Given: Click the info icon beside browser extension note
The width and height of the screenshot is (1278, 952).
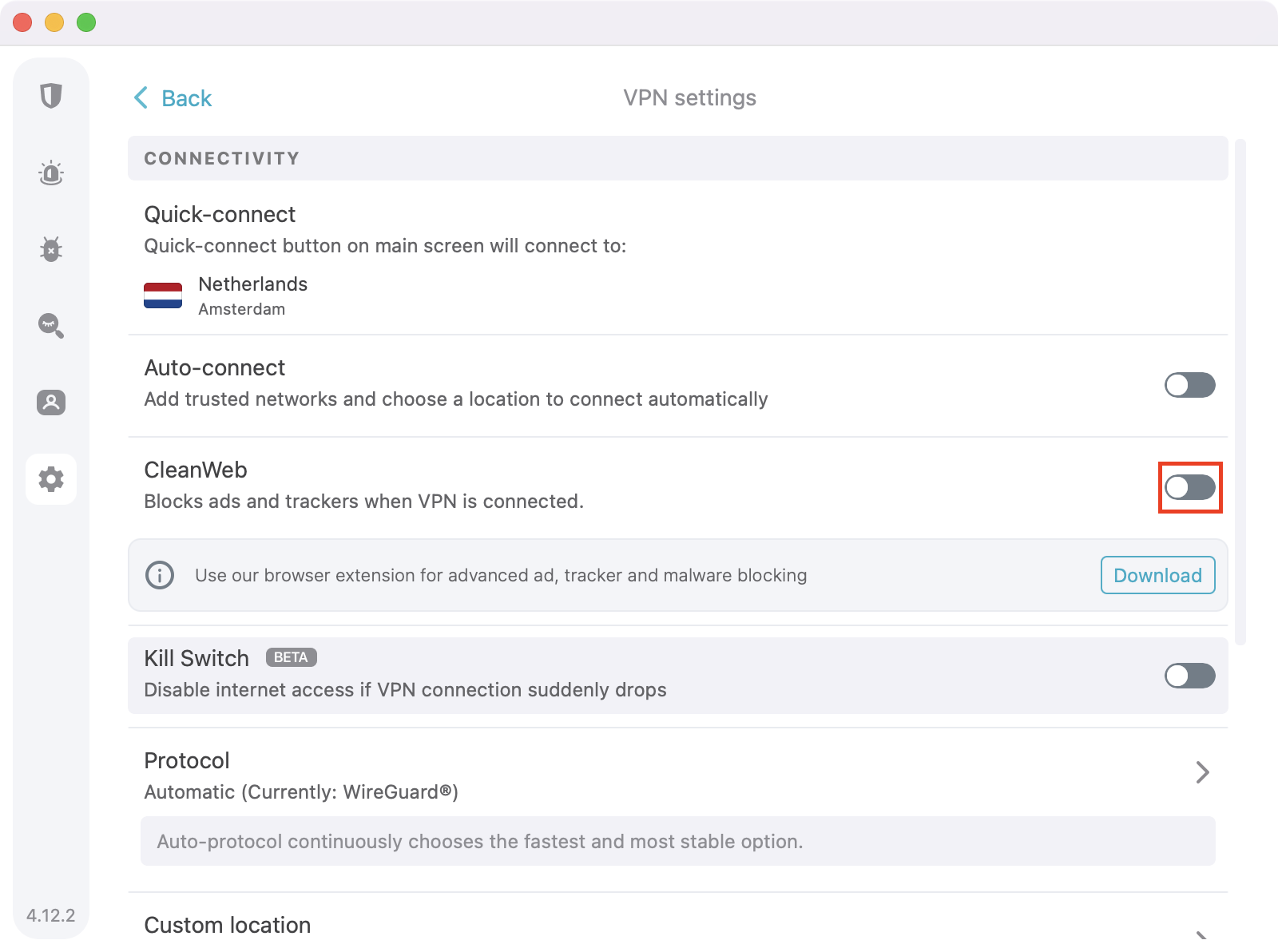Looking at the screenshot, I should [x=160, y=575].
